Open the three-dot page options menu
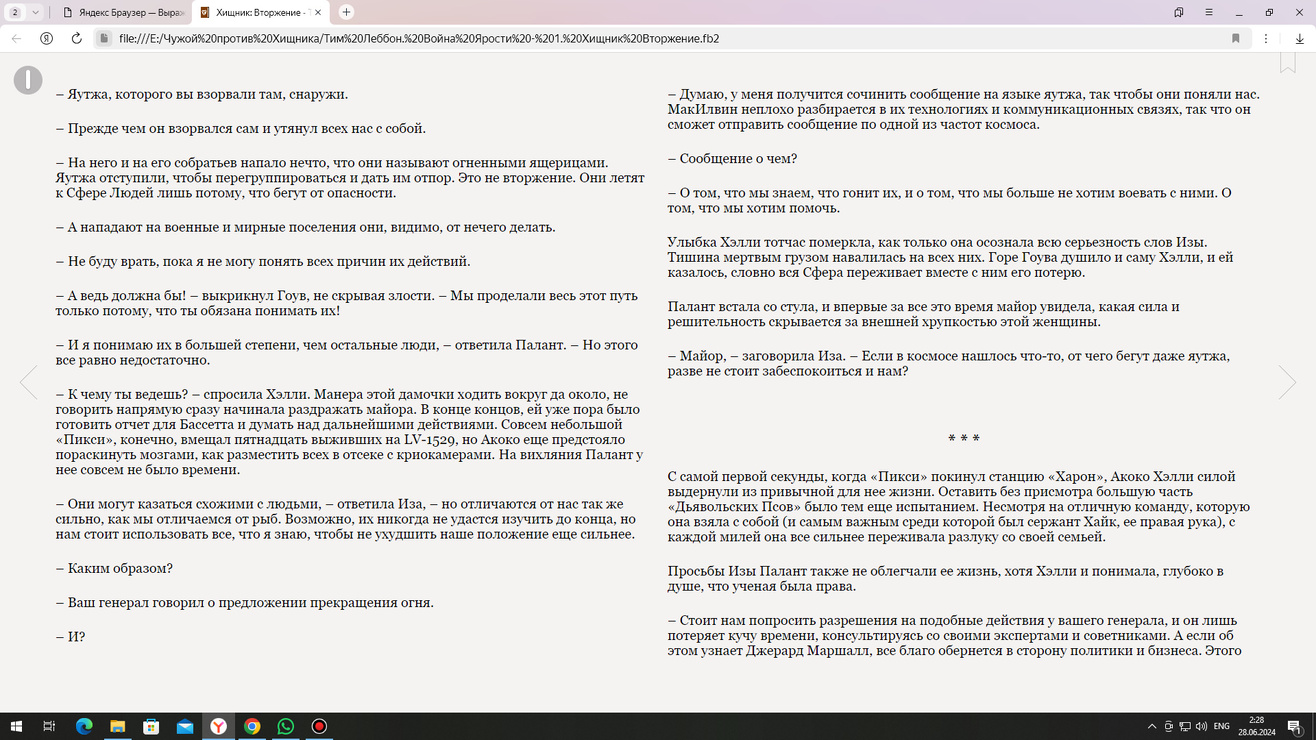This screenshot has height=740, width=1316. coord(1266,38)
